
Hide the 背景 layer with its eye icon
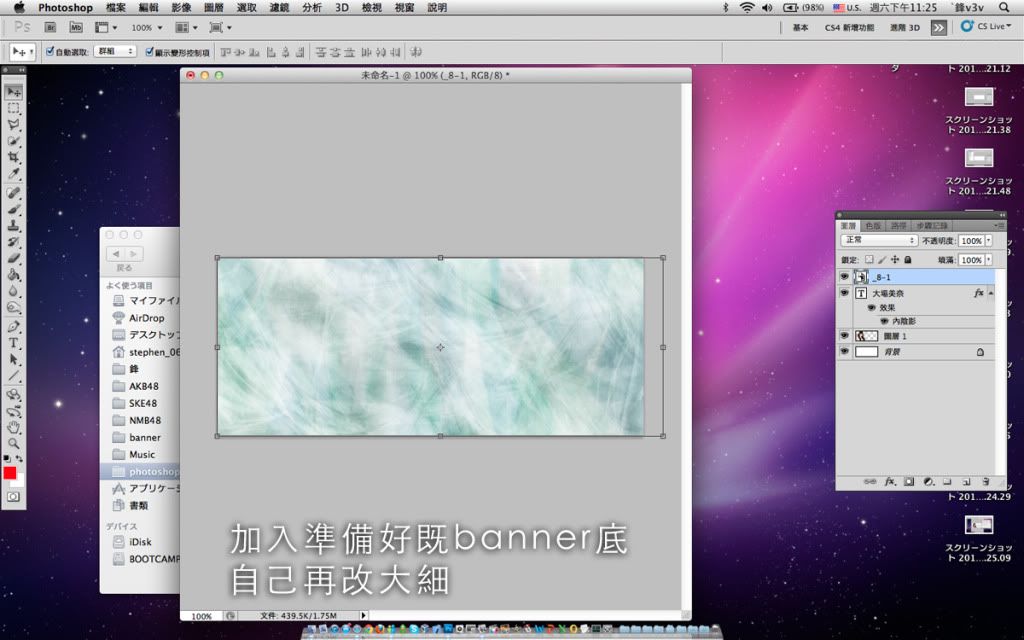point(844,352)
